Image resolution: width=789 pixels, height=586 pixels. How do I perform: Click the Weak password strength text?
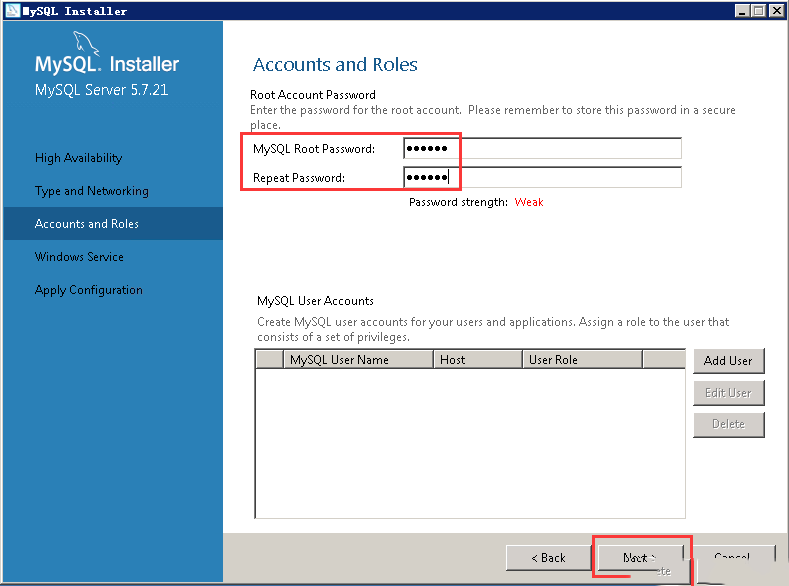[x=529, y=202]
